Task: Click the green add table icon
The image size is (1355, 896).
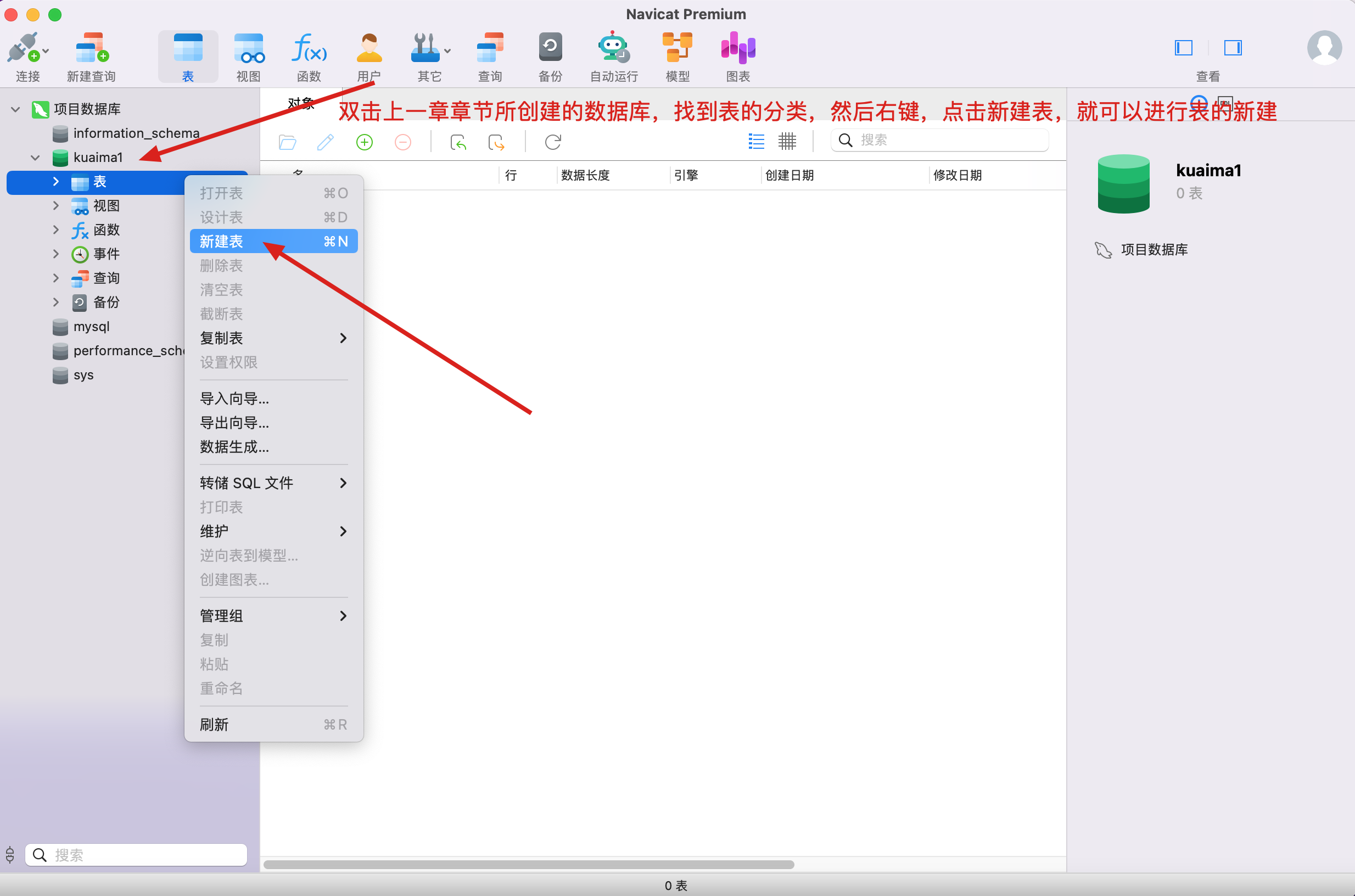Action: pos(364,142)
